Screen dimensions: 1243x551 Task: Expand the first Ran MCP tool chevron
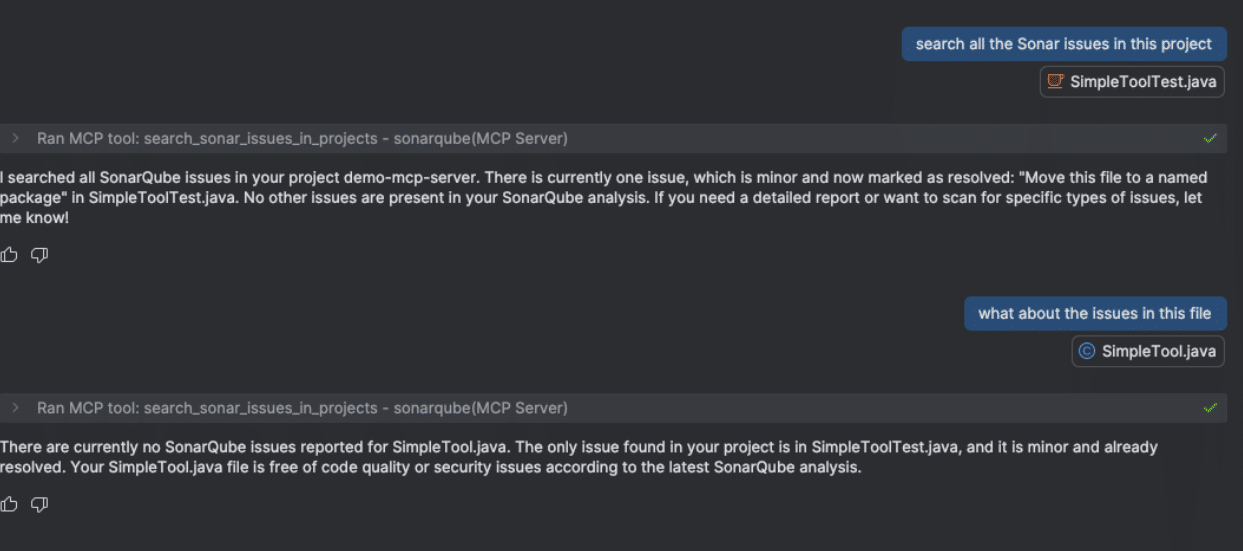tap(16, 138)
